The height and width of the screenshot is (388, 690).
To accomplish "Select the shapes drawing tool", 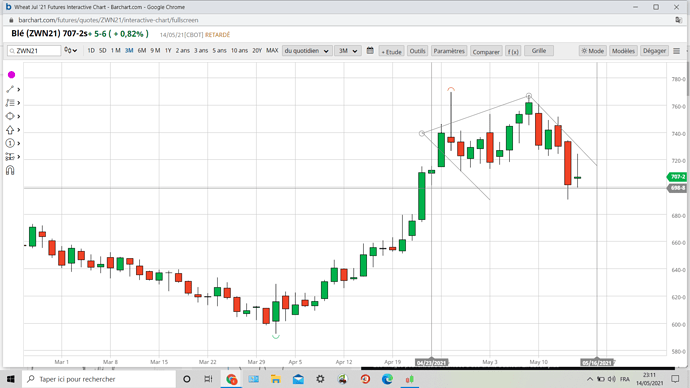I will (x=10, y=116).
